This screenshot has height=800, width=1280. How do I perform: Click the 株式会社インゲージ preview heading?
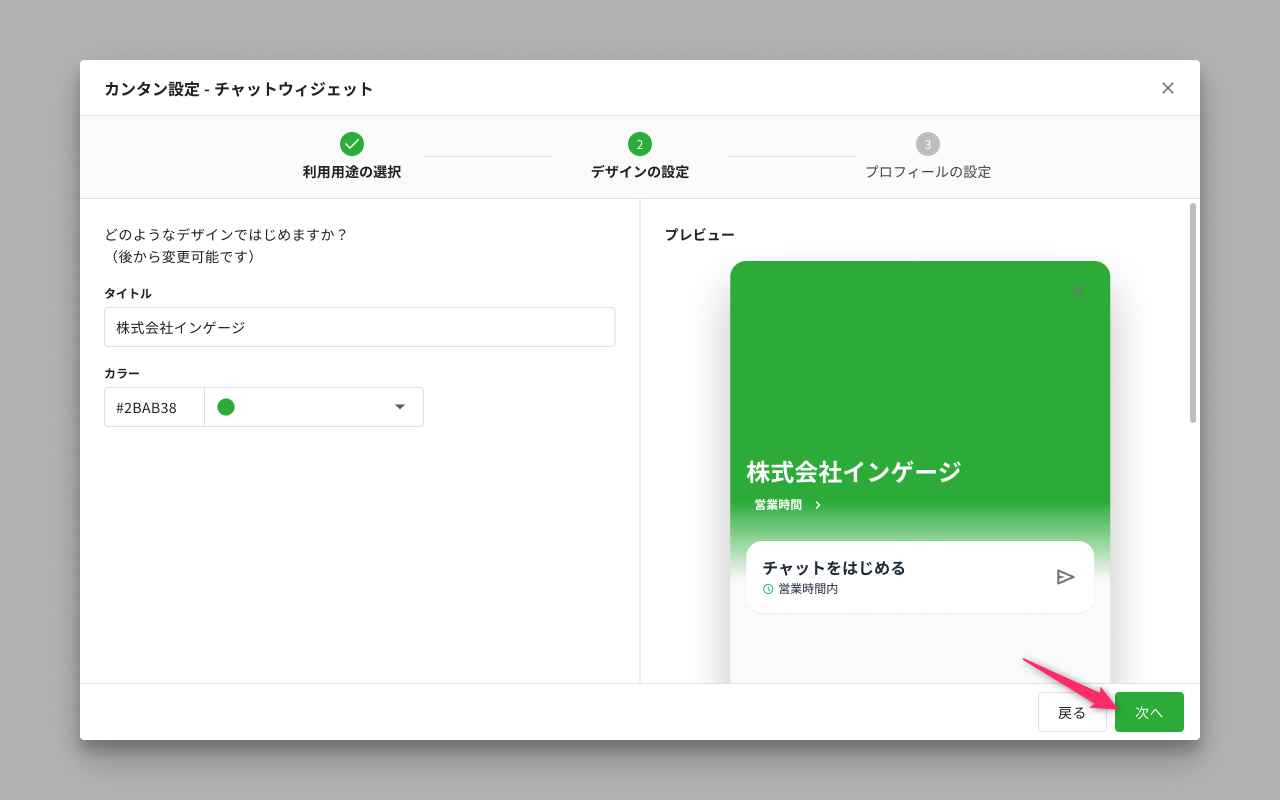click(853, 472)
